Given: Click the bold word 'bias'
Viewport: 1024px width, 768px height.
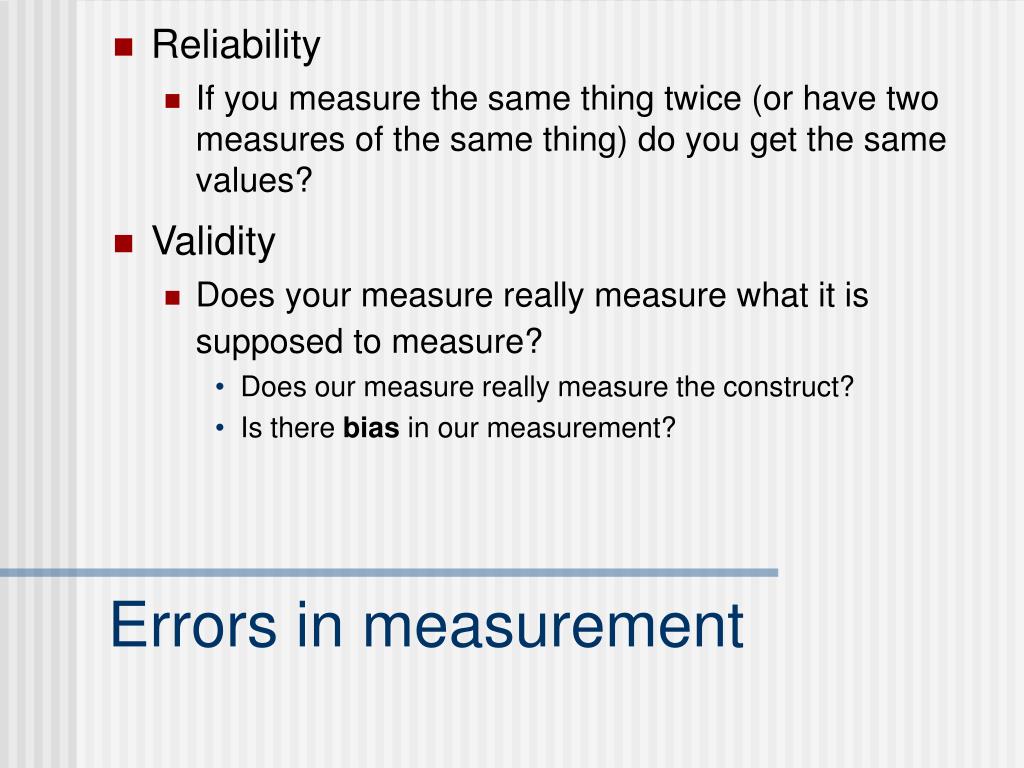Looking at the screenshot, I should click(x=371, y=428).
